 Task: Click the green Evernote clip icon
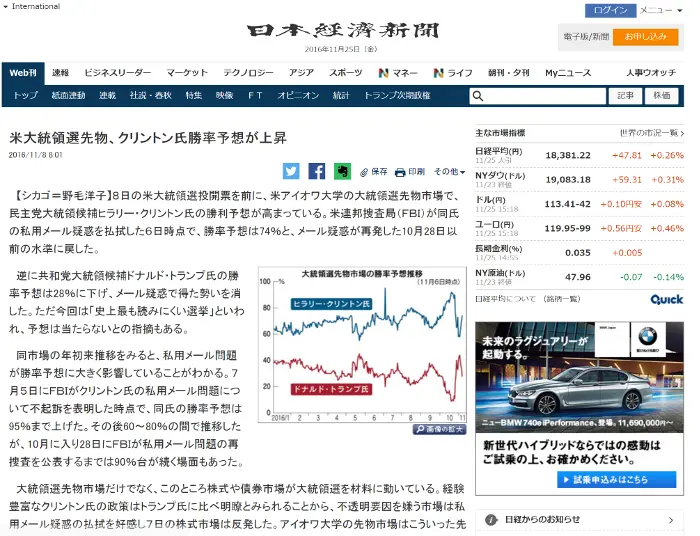coord(343,171)
